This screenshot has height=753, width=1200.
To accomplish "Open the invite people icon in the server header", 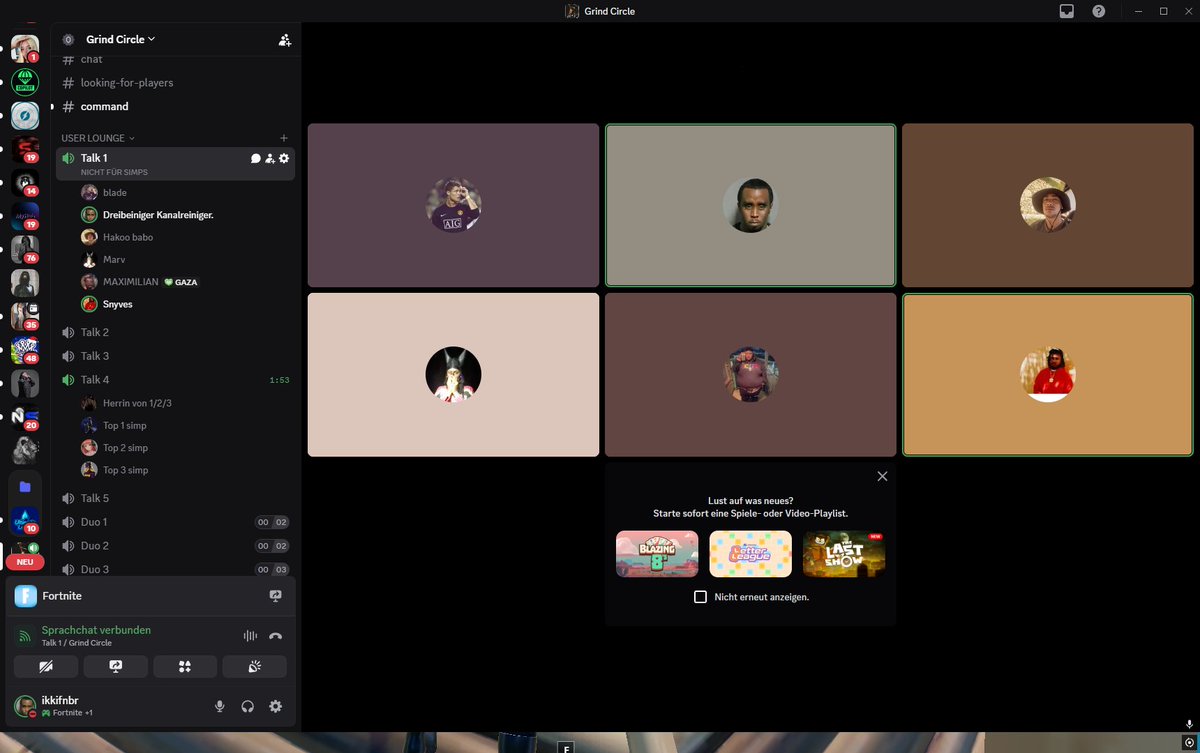I will 285,40.
